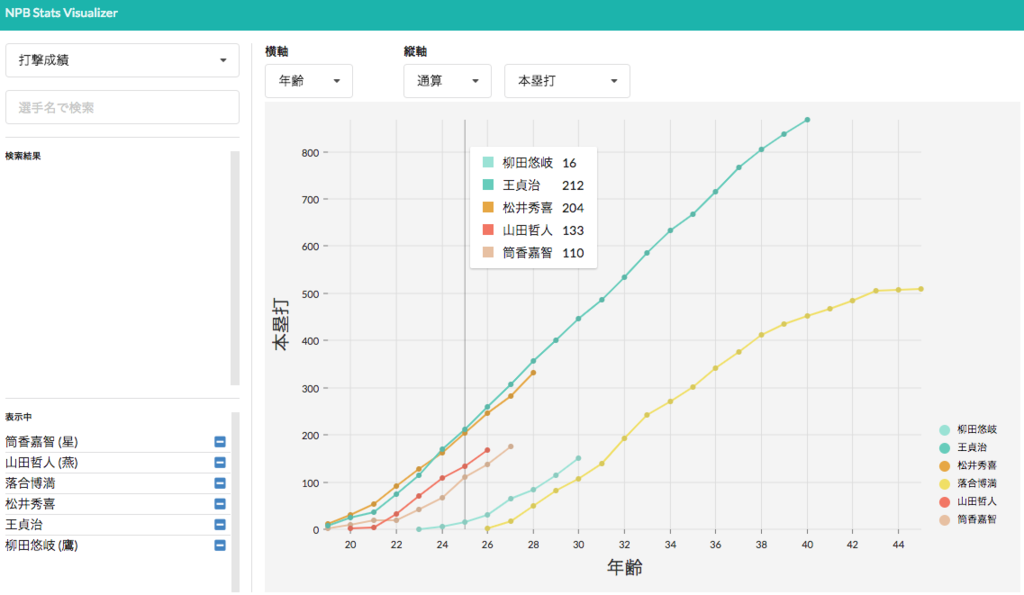Remove 落合博満 with its minus icon
Image resolution: width=1024 pixels, height=595 pixels.
[x=220, y=483]
